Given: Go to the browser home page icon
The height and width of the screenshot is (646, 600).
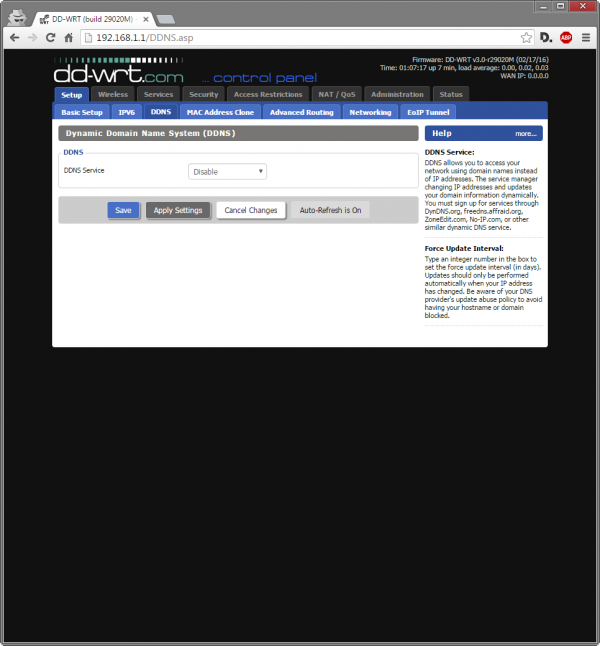Looking at the screenshot, I should pyautogui.click(x=68, y=37).
